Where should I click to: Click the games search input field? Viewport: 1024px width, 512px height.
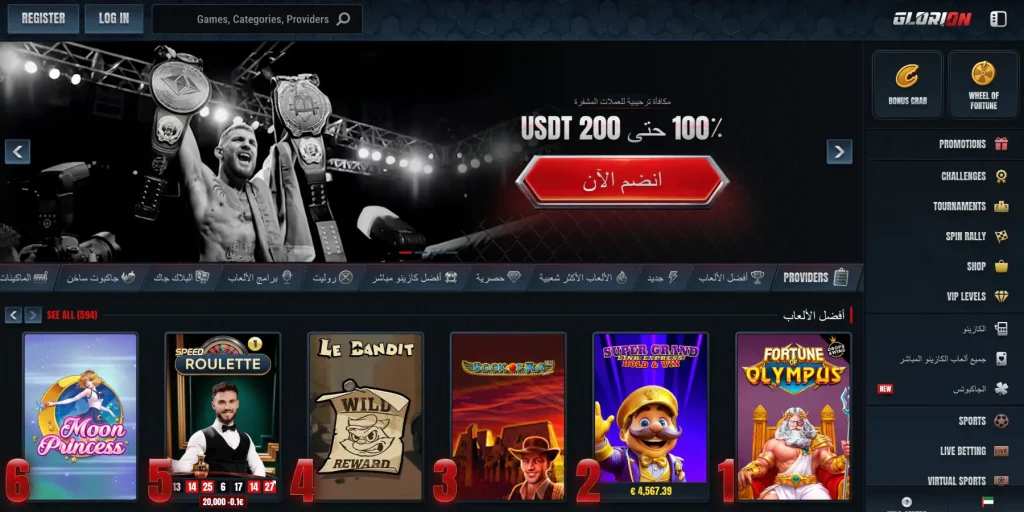point(257,19)
